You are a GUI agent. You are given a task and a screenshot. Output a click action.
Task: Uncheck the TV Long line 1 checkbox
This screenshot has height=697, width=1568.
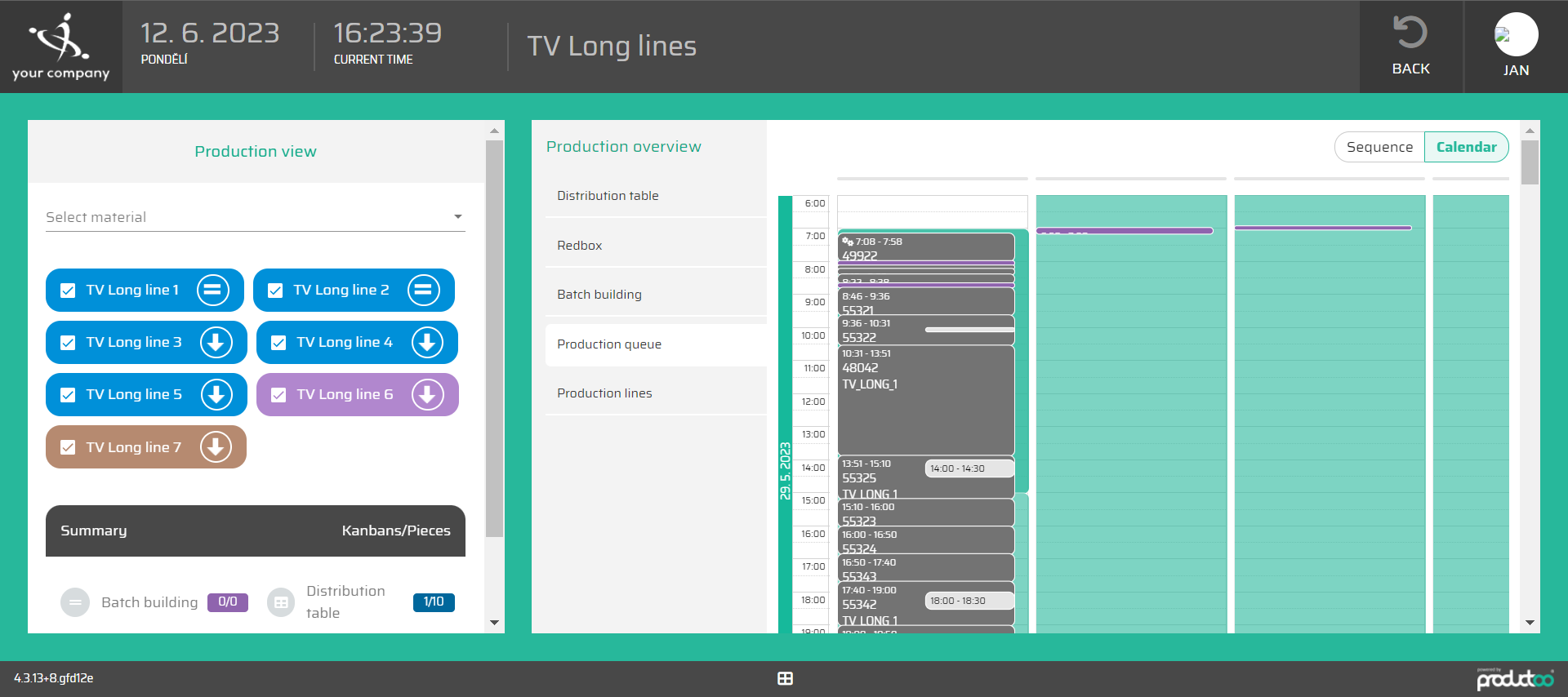[69, 291]
